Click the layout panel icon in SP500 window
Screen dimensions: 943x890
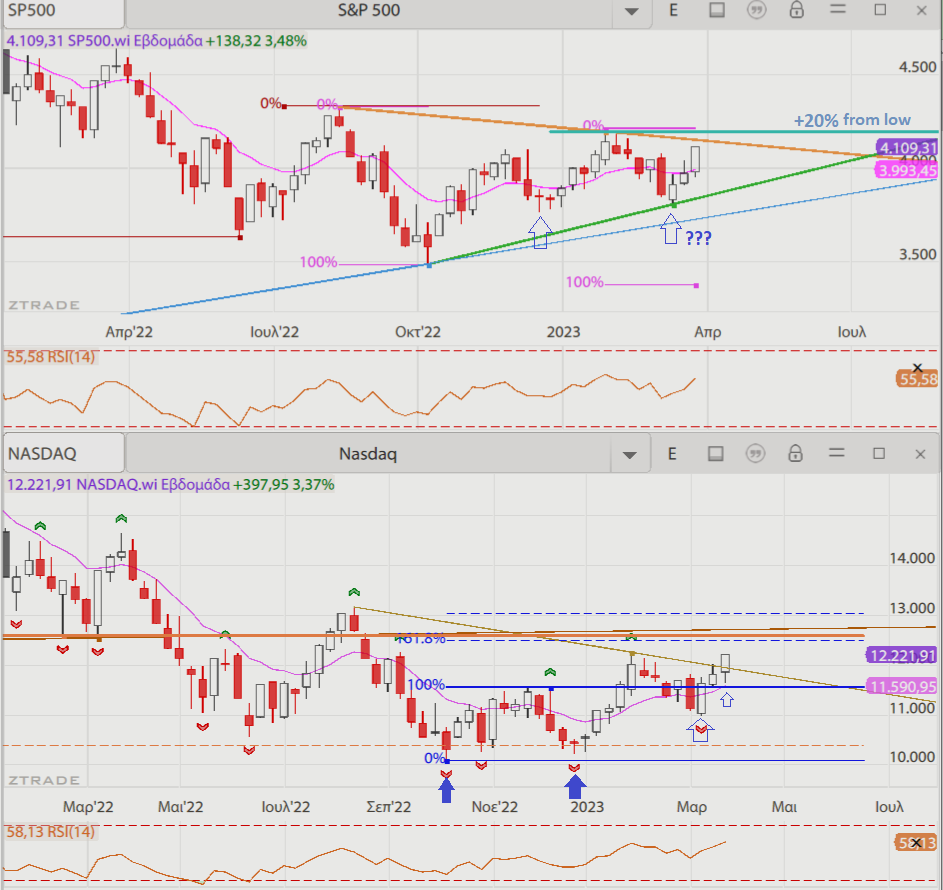pyautogui.click(x=716, y=10)
